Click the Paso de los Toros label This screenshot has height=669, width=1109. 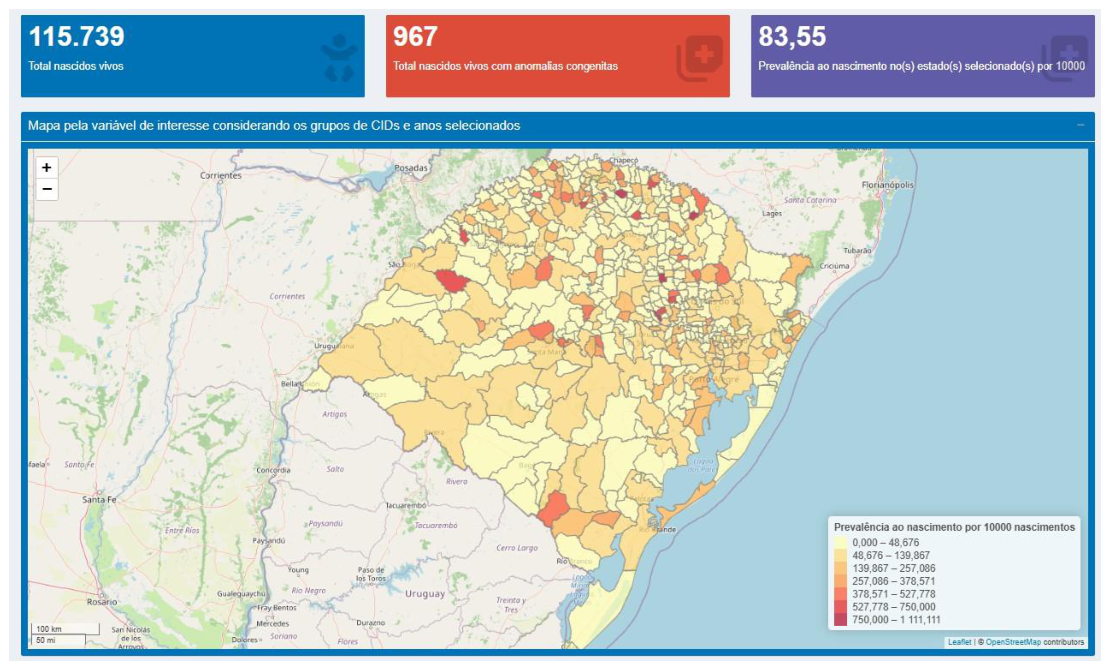click(371, 574)
